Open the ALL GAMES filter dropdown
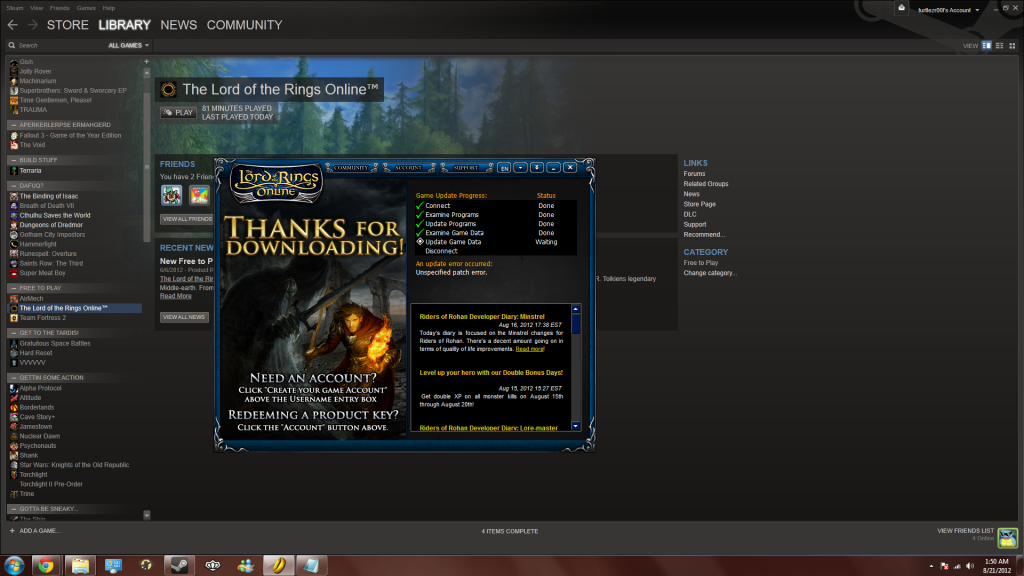 pos(128,46)
